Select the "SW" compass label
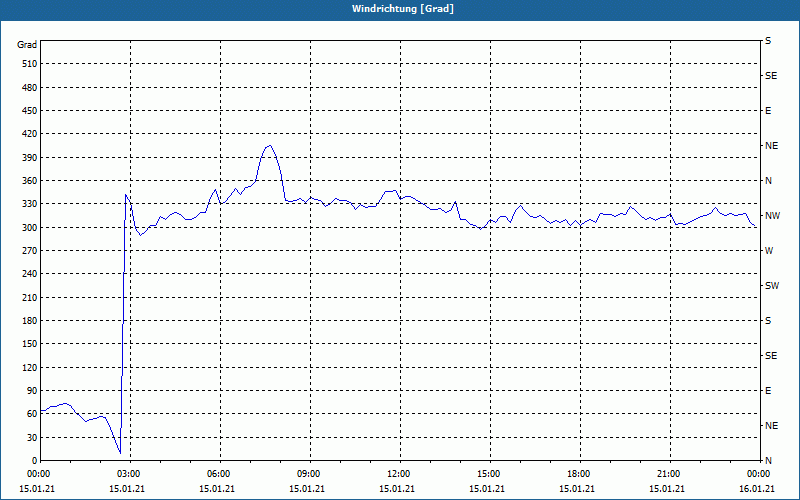 point(772,286)
